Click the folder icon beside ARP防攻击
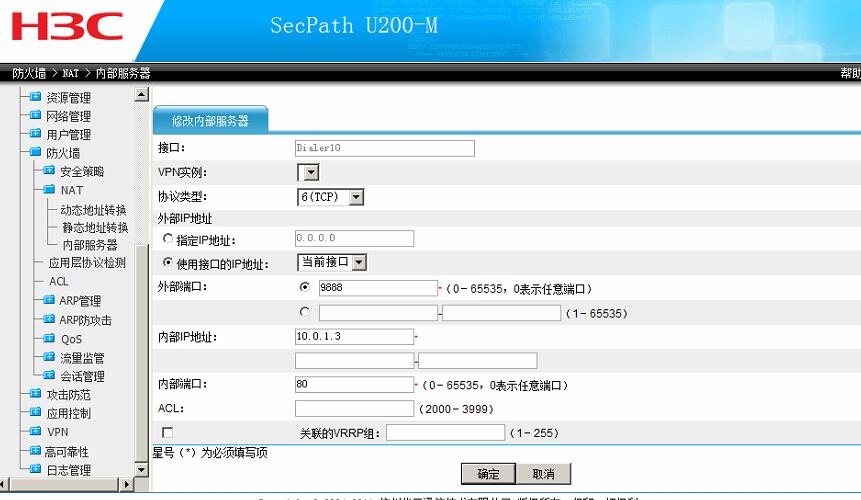Image resolution: width=861 pixels, height=500 pixels. [x=49, y=319]
